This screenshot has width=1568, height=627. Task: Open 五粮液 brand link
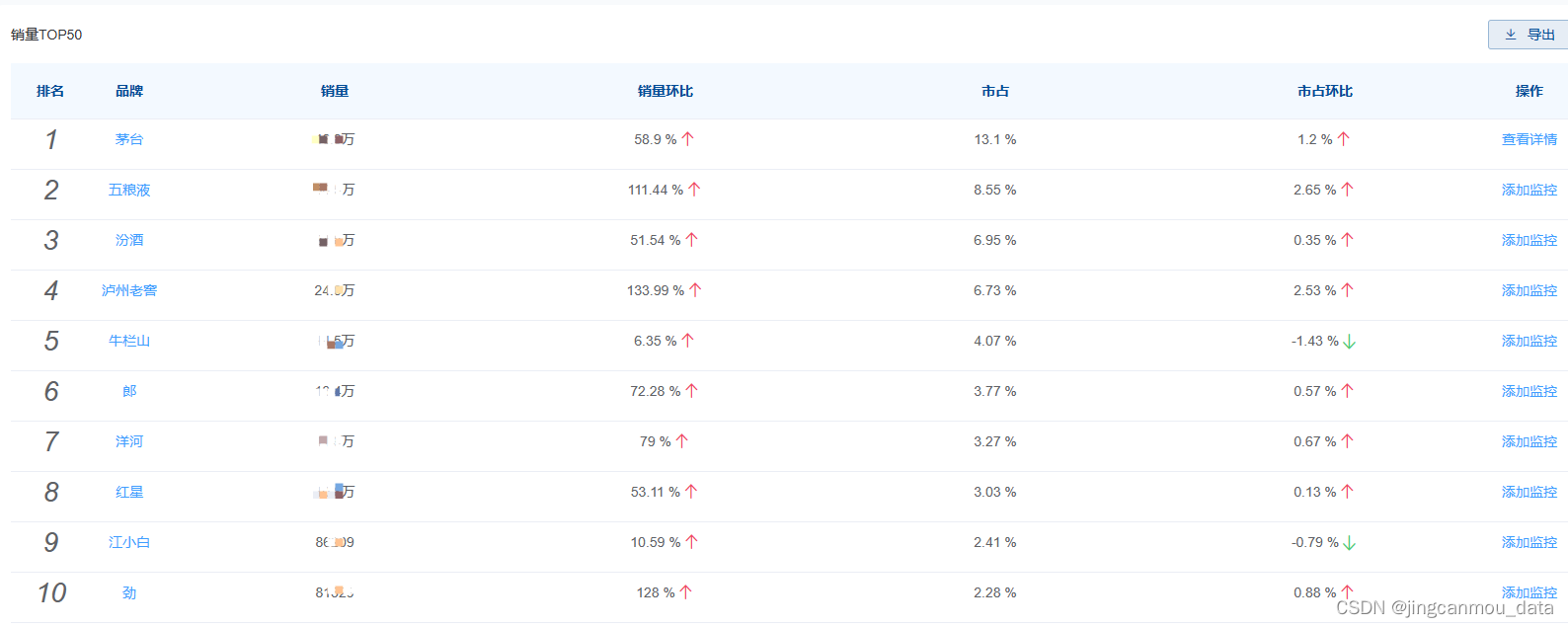129,190
